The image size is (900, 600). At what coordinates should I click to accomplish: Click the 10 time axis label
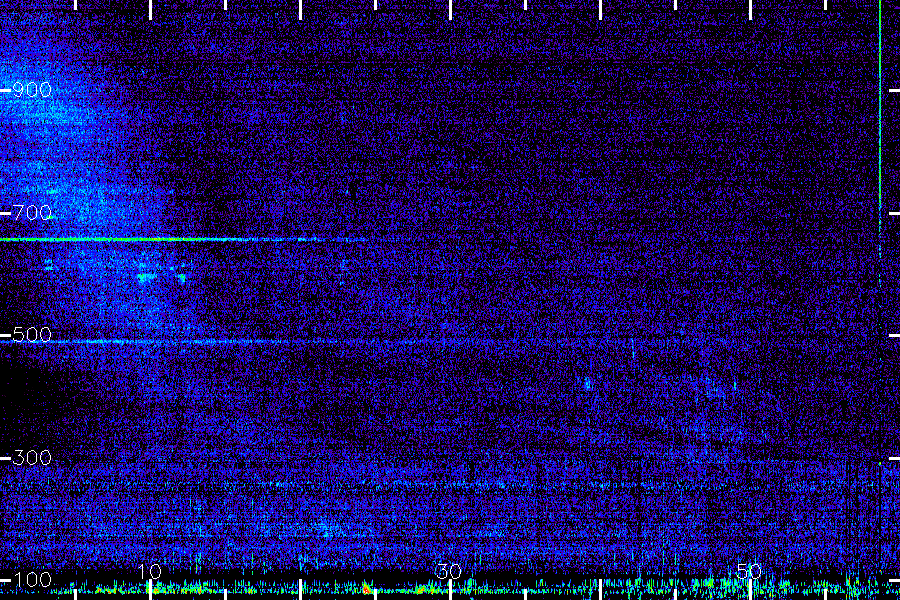tap(150, 571)
